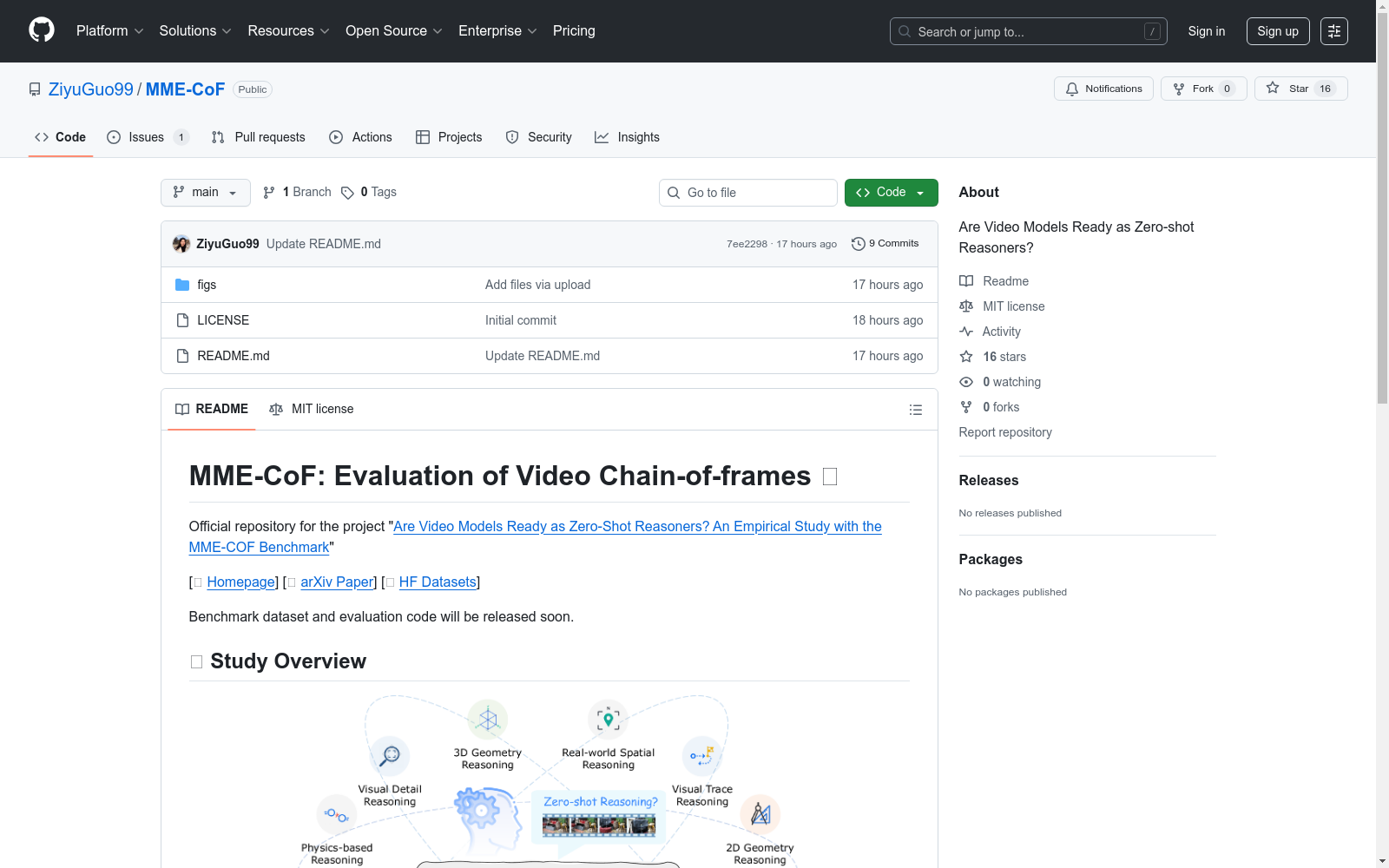Open the GitHub homepage logo

pos(42,30)
